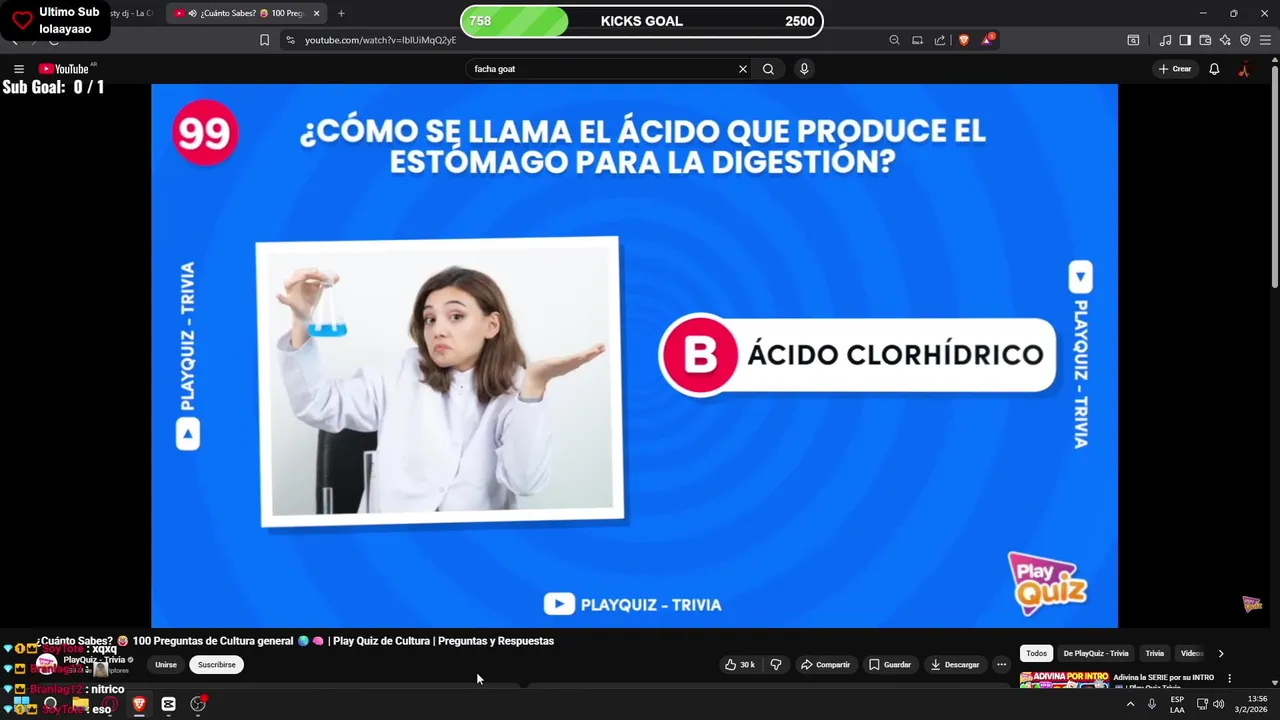Save the video with Guardar
The width and height of the screenshot is (1280, 720).
[890, 665]
